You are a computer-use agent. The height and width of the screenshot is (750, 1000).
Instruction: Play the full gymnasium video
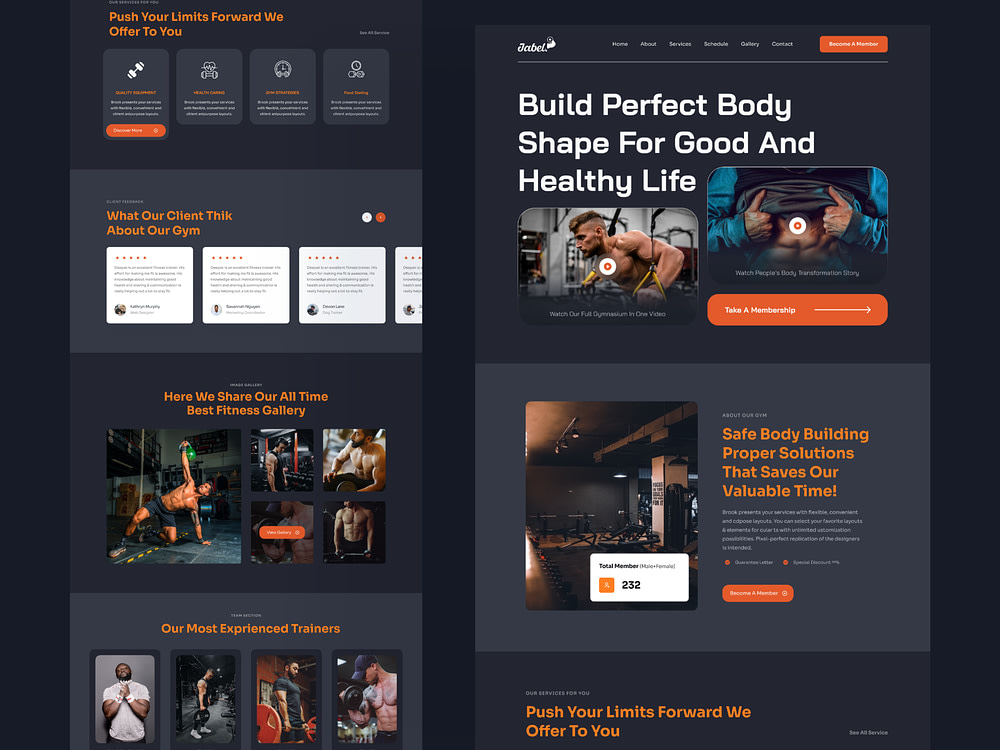608,266
